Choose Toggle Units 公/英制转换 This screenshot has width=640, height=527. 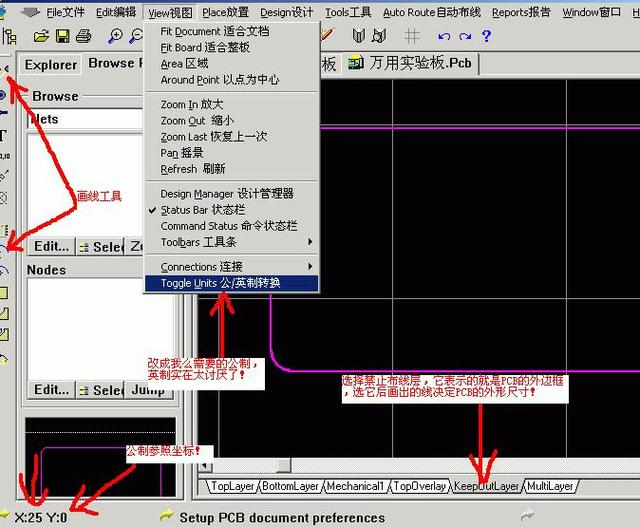(231, 283)
